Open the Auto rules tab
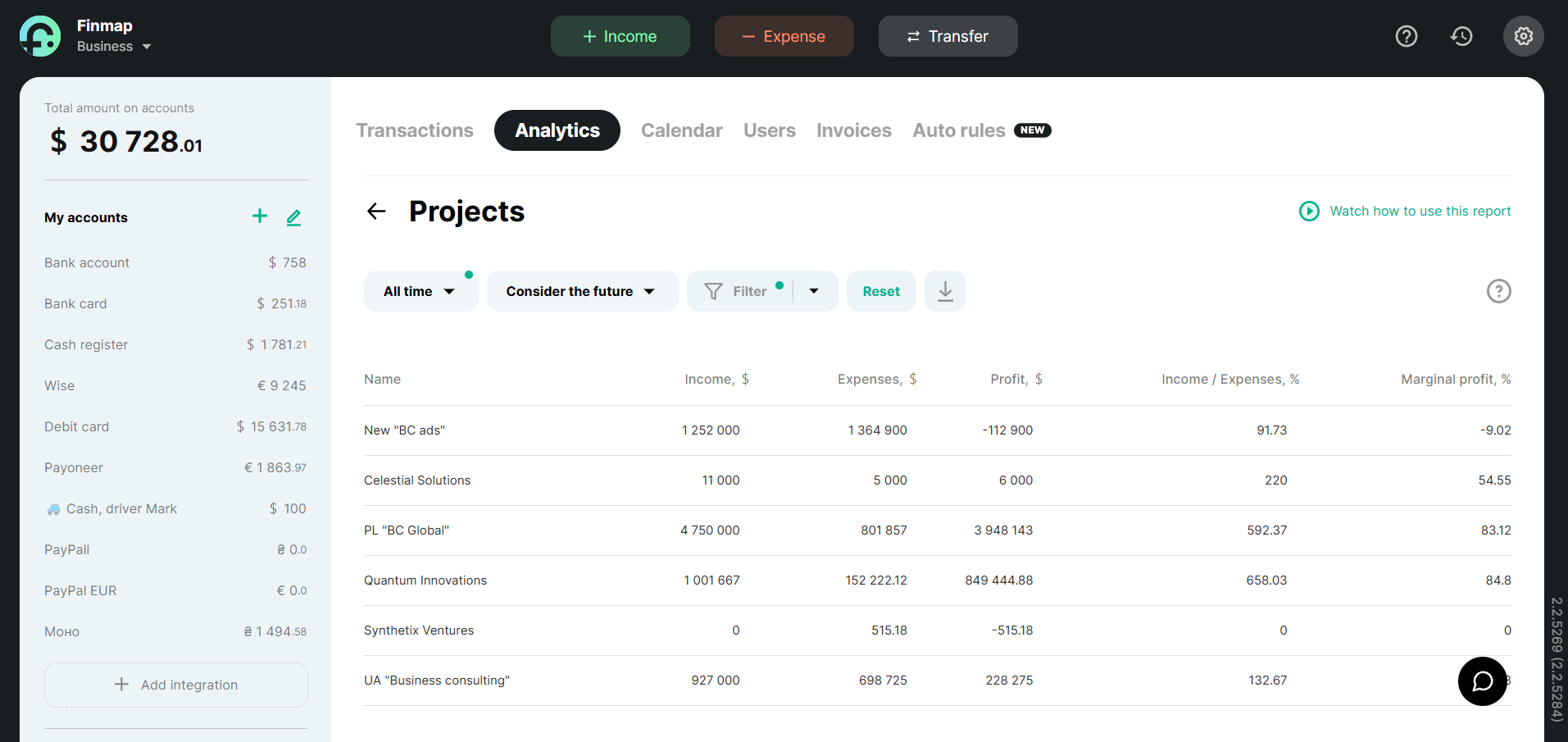Viewport: 1568px width, 742px height. tap(958, 130)
